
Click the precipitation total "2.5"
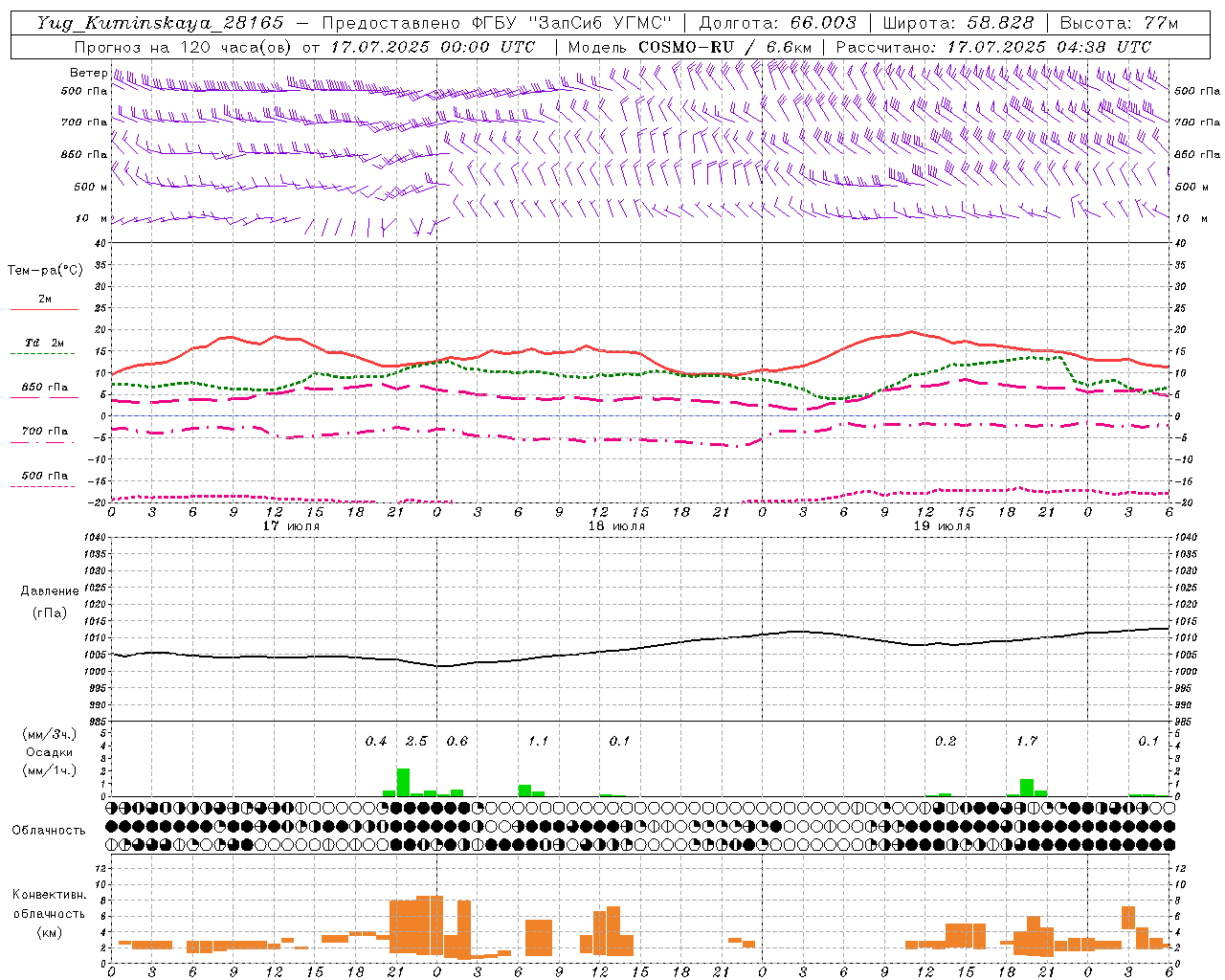coord(416,742)
